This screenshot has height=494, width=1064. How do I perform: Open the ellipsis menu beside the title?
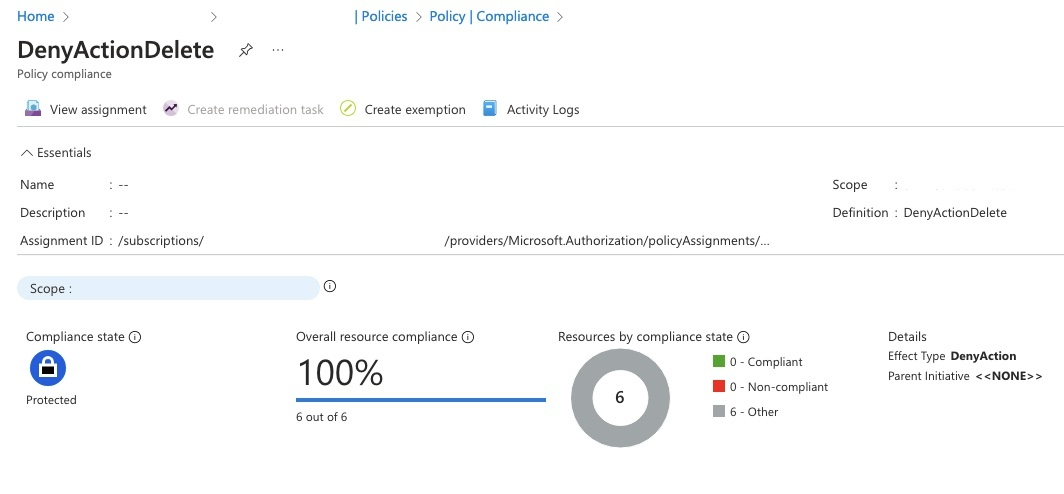pos(278,50)
